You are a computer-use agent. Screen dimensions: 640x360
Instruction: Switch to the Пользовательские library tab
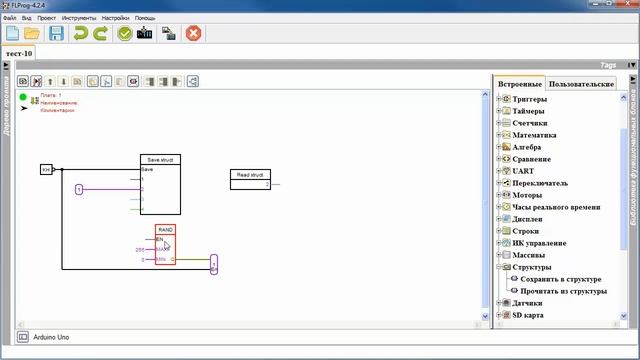coord(581,84)
